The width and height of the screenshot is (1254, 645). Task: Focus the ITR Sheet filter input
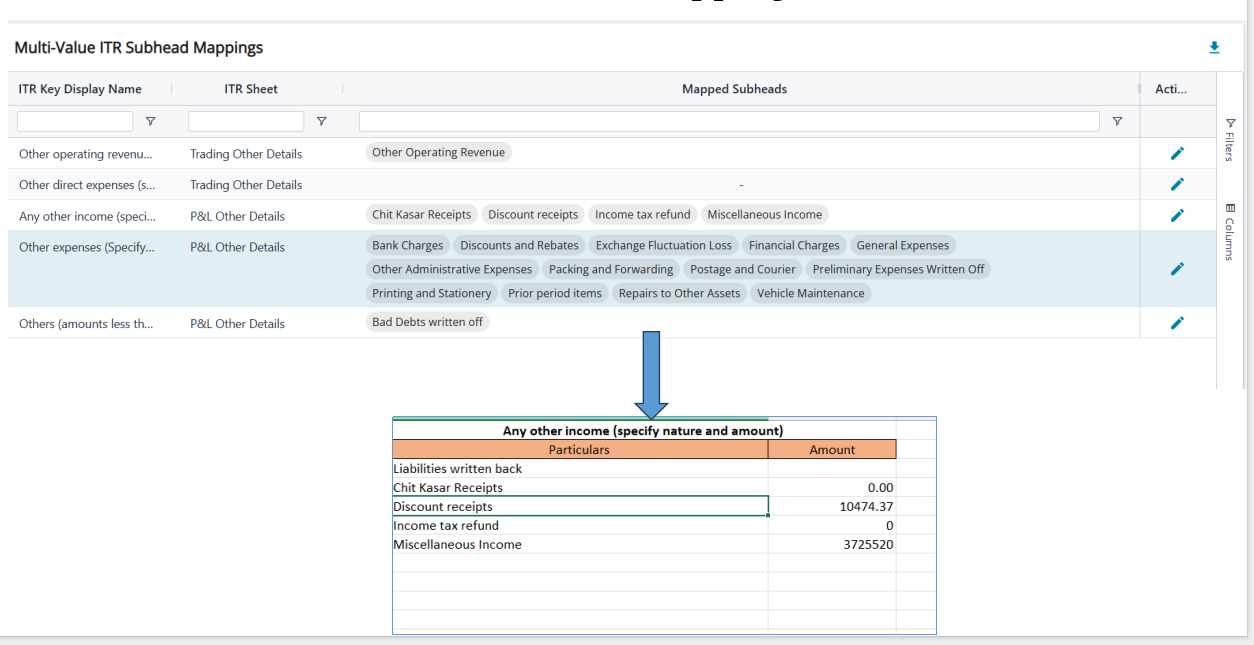[246, 121]
